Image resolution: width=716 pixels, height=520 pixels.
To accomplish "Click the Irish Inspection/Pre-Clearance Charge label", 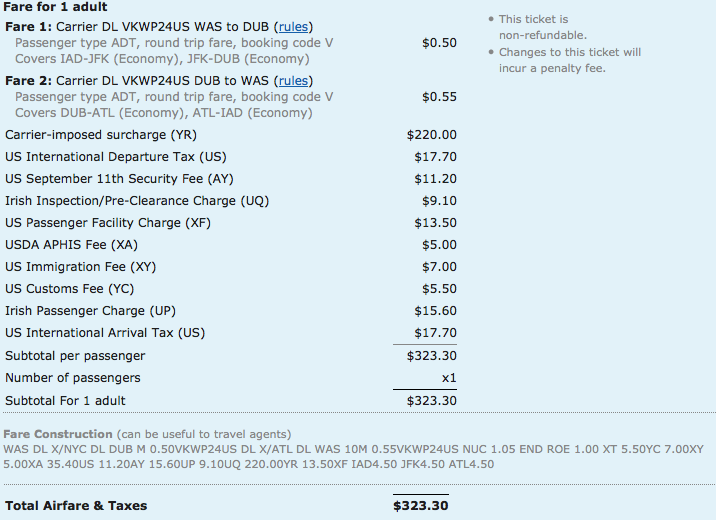I will [x=137, y=201].
